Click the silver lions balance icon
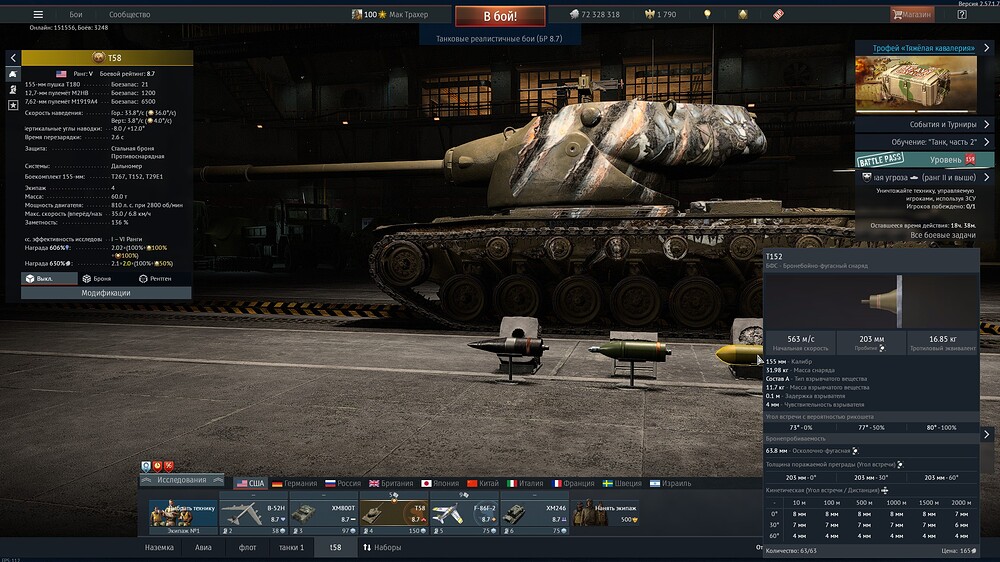Image resolution: width=1000 pixels, height=562 pixels. [x=574, y=14]
